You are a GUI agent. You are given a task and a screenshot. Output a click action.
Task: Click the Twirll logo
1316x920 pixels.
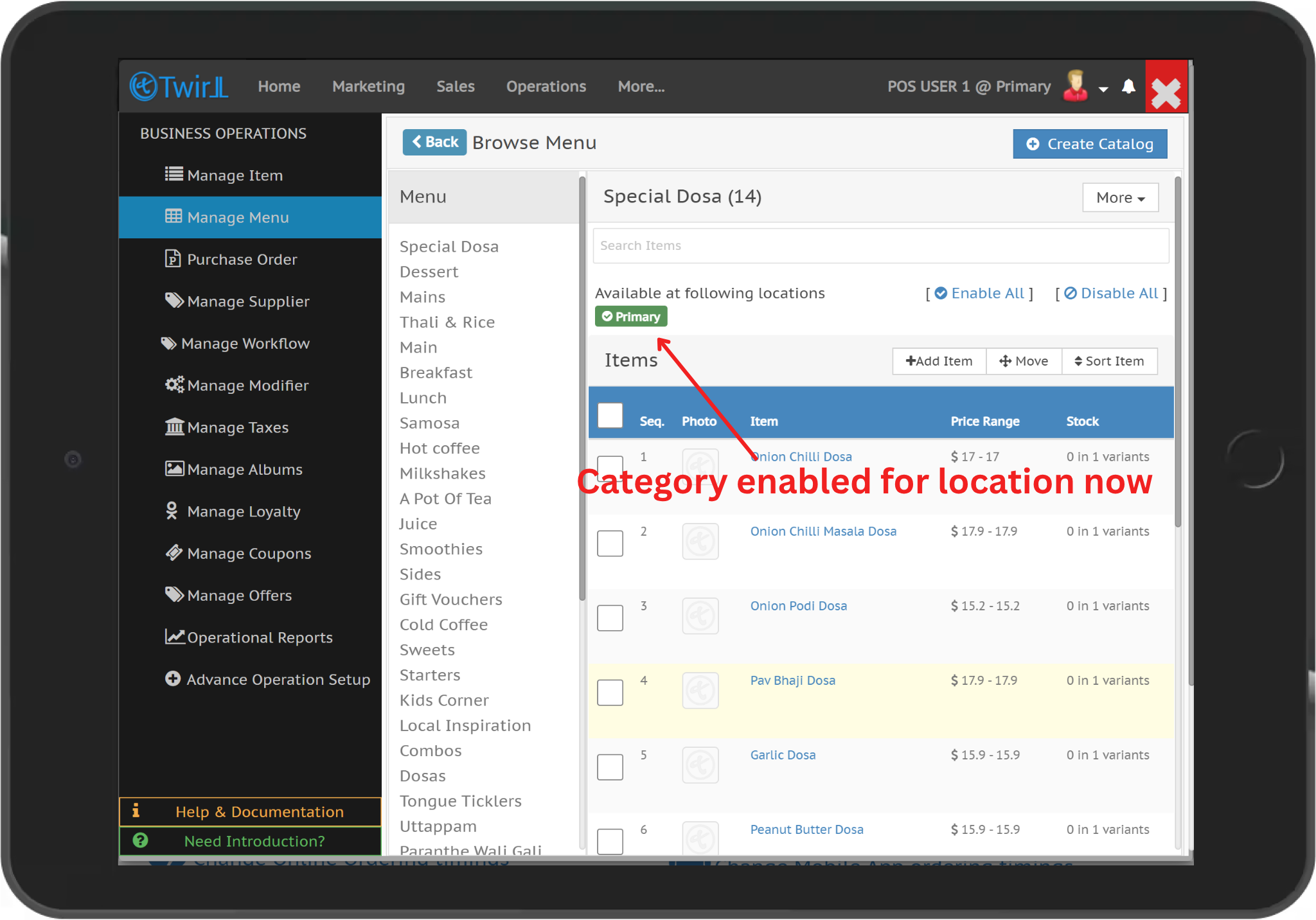(x=179, y=86)
